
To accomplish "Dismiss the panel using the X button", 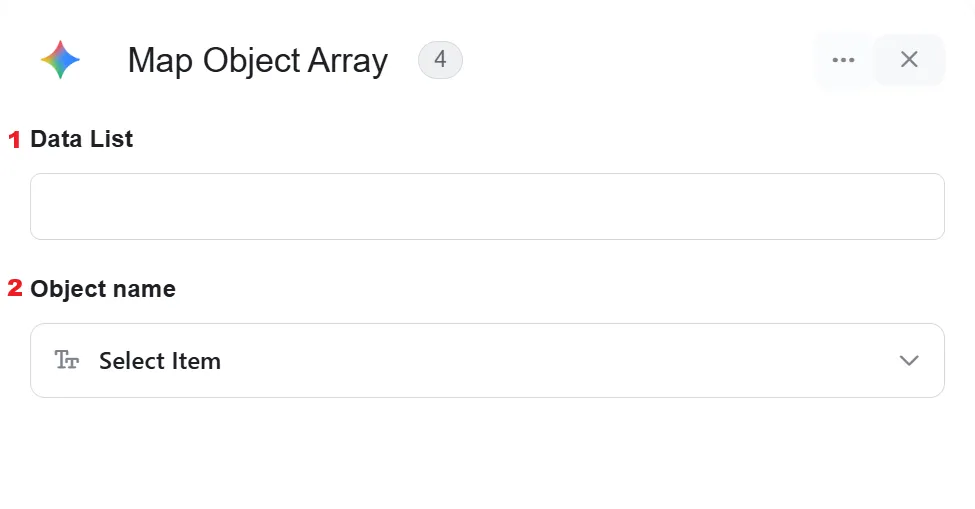I will click(909, 60).
